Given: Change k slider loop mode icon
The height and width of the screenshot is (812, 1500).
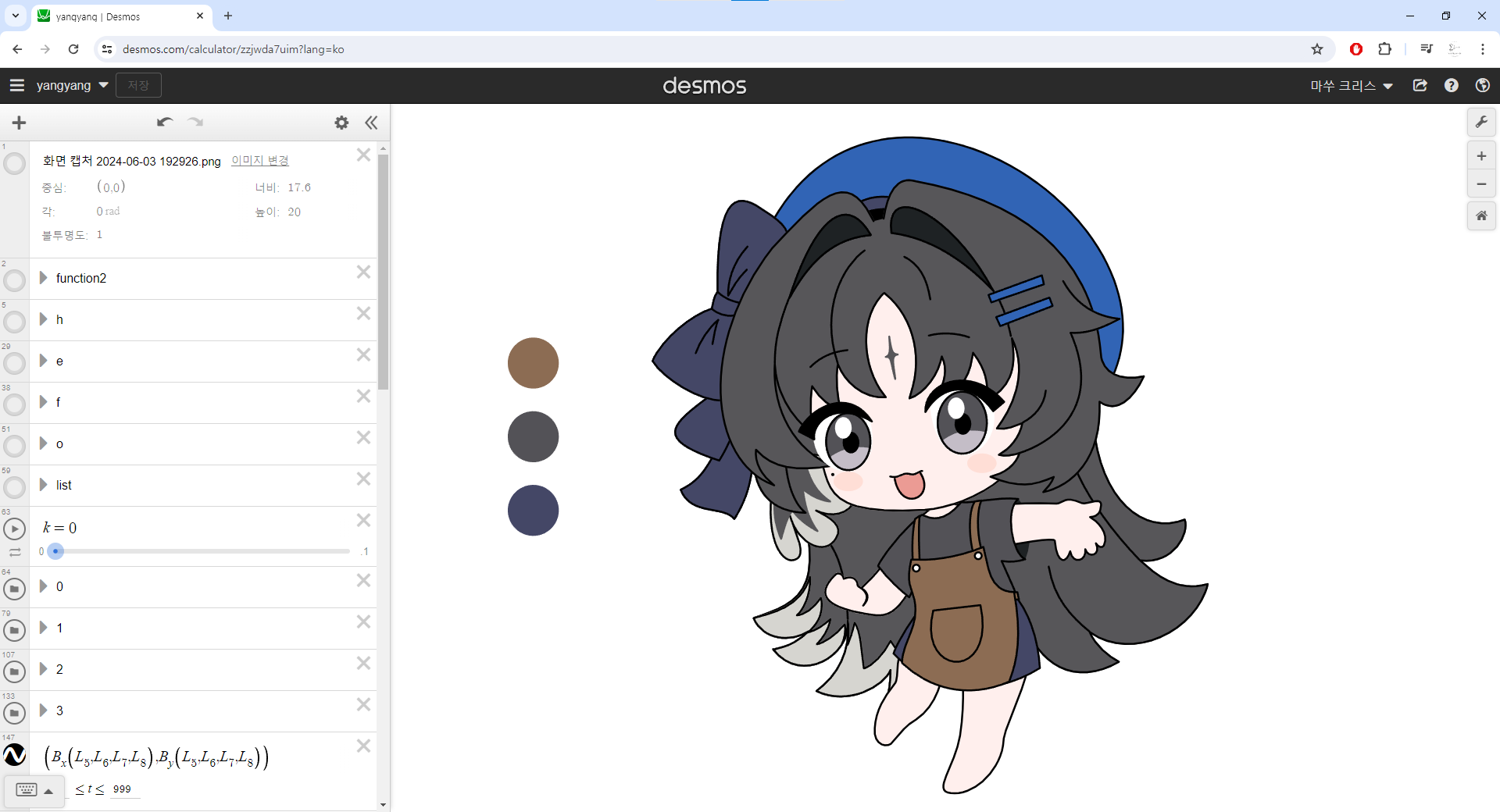Looking at the screenshot, I should (x=15, y=552).
